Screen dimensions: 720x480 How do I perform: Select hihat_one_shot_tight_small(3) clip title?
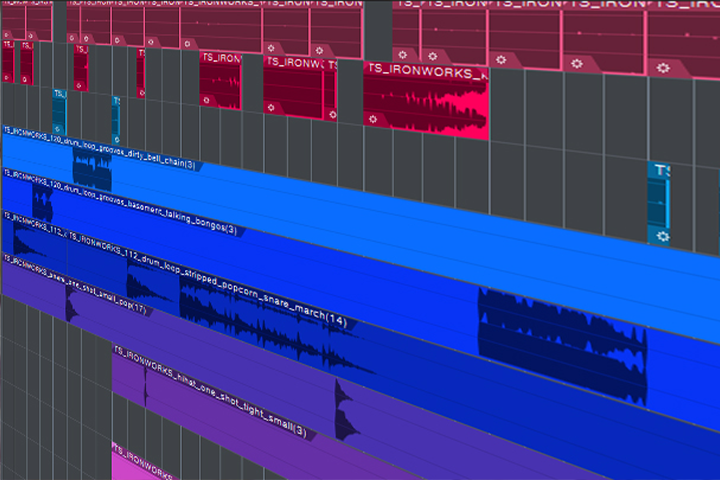point(210,391)
